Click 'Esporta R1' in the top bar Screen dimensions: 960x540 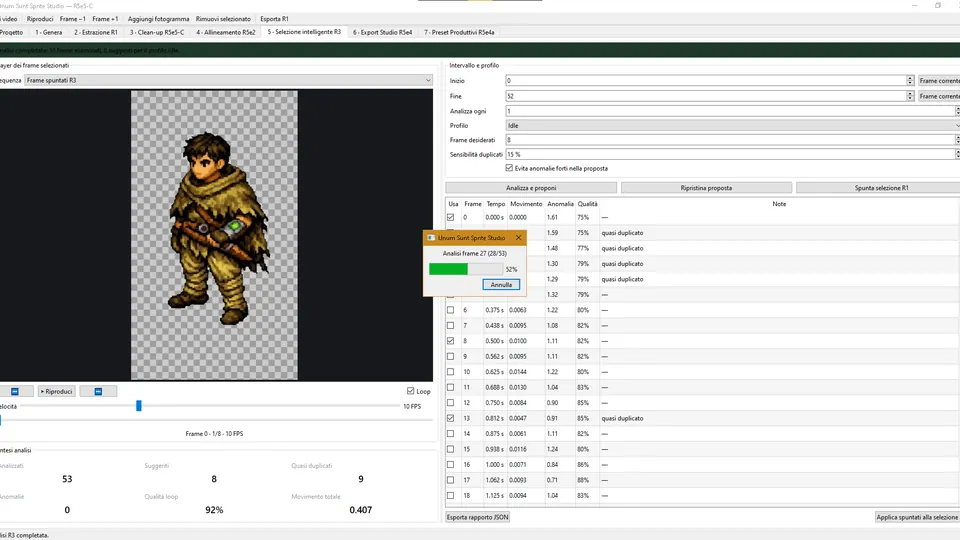tap(274, 19)
